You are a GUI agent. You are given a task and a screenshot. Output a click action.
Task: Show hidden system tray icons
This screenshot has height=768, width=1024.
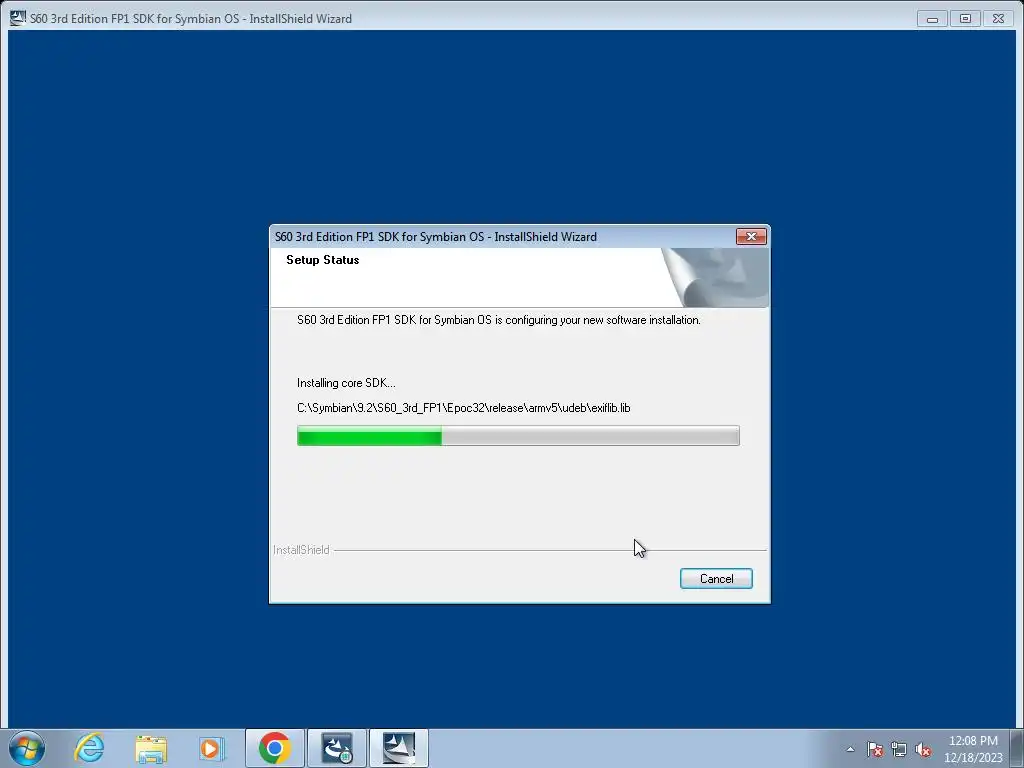[850, 749]
